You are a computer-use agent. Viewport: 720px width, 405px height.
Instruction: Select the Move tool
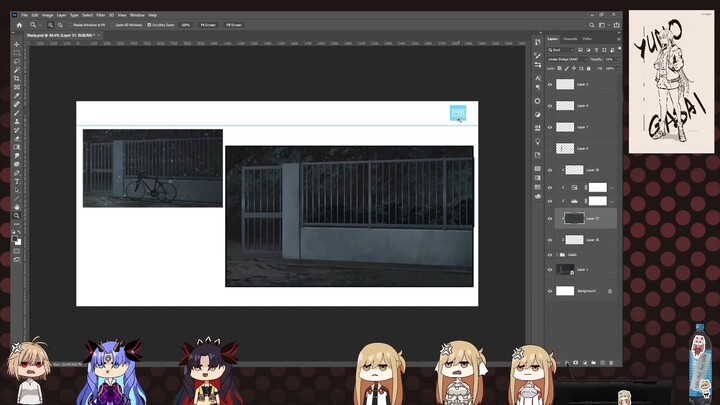(x=16, y=44)
